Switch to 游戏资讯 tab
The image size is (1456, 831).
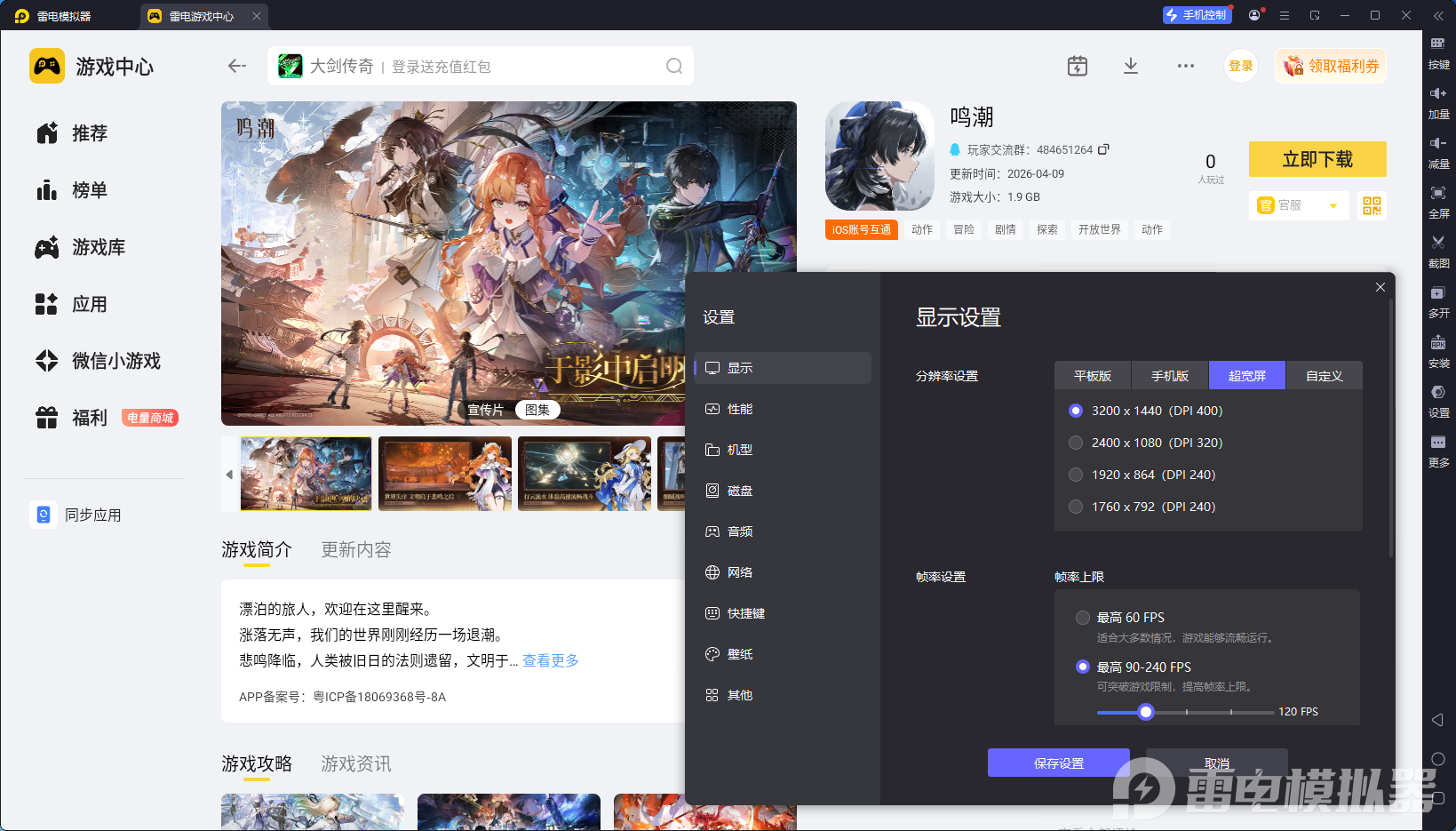coord(356,764)
